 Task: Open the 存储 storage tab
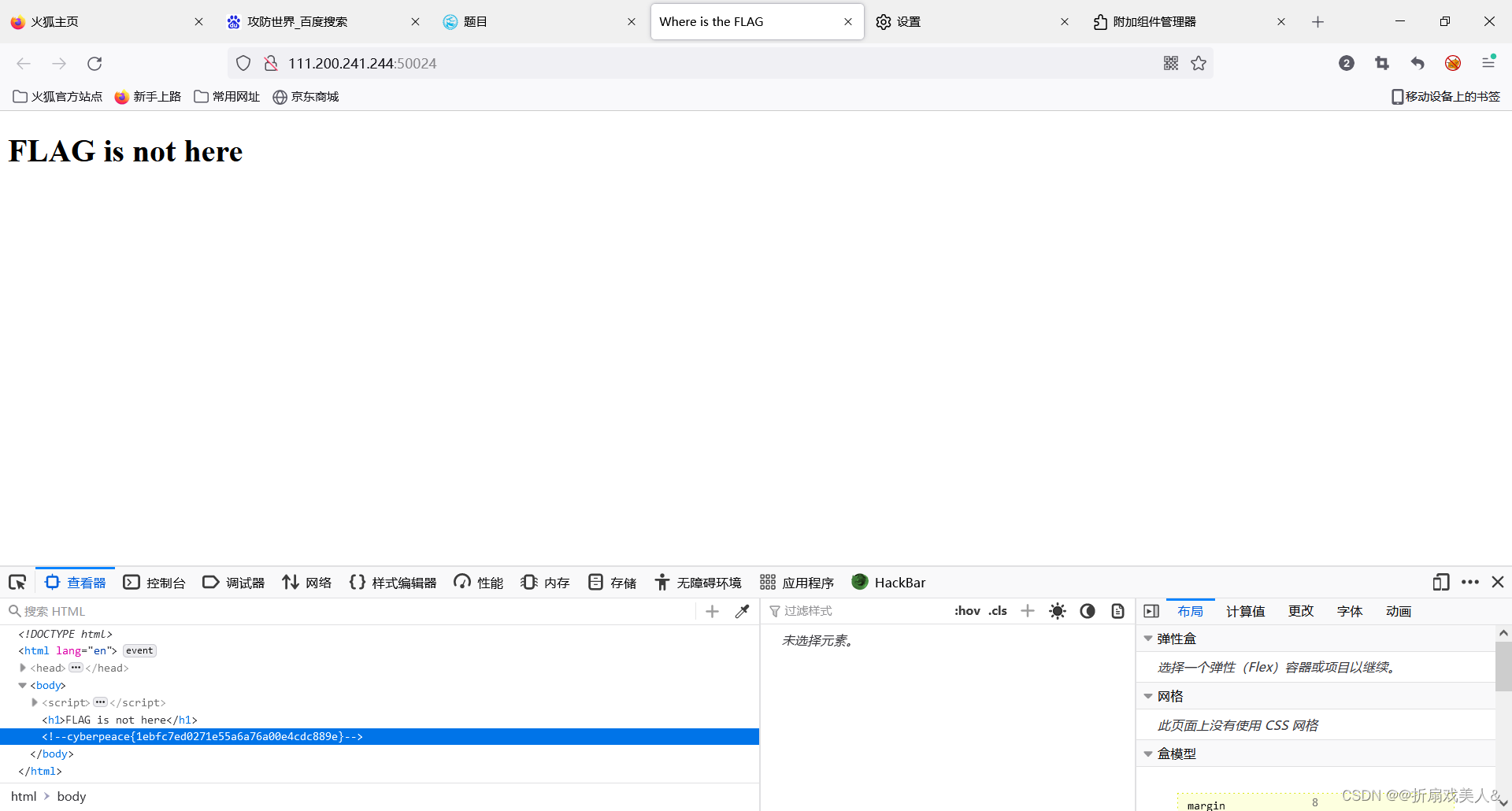pyautogui.click(x=612, y=583)
